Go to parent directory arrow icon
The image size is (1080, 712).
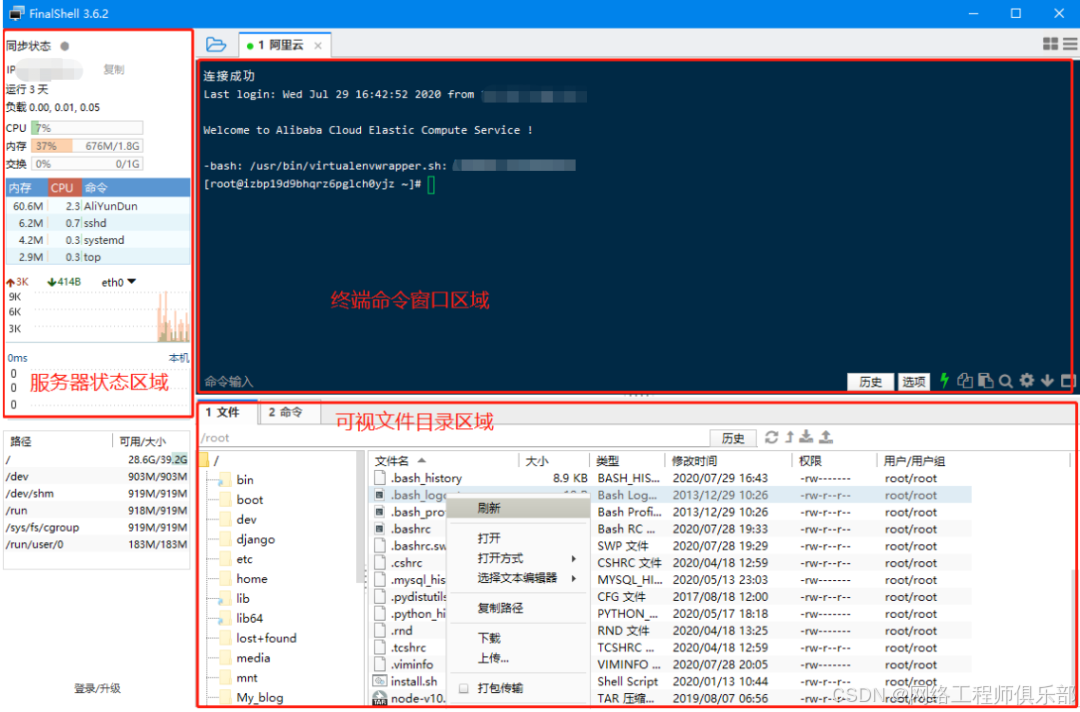coord(790,437)
